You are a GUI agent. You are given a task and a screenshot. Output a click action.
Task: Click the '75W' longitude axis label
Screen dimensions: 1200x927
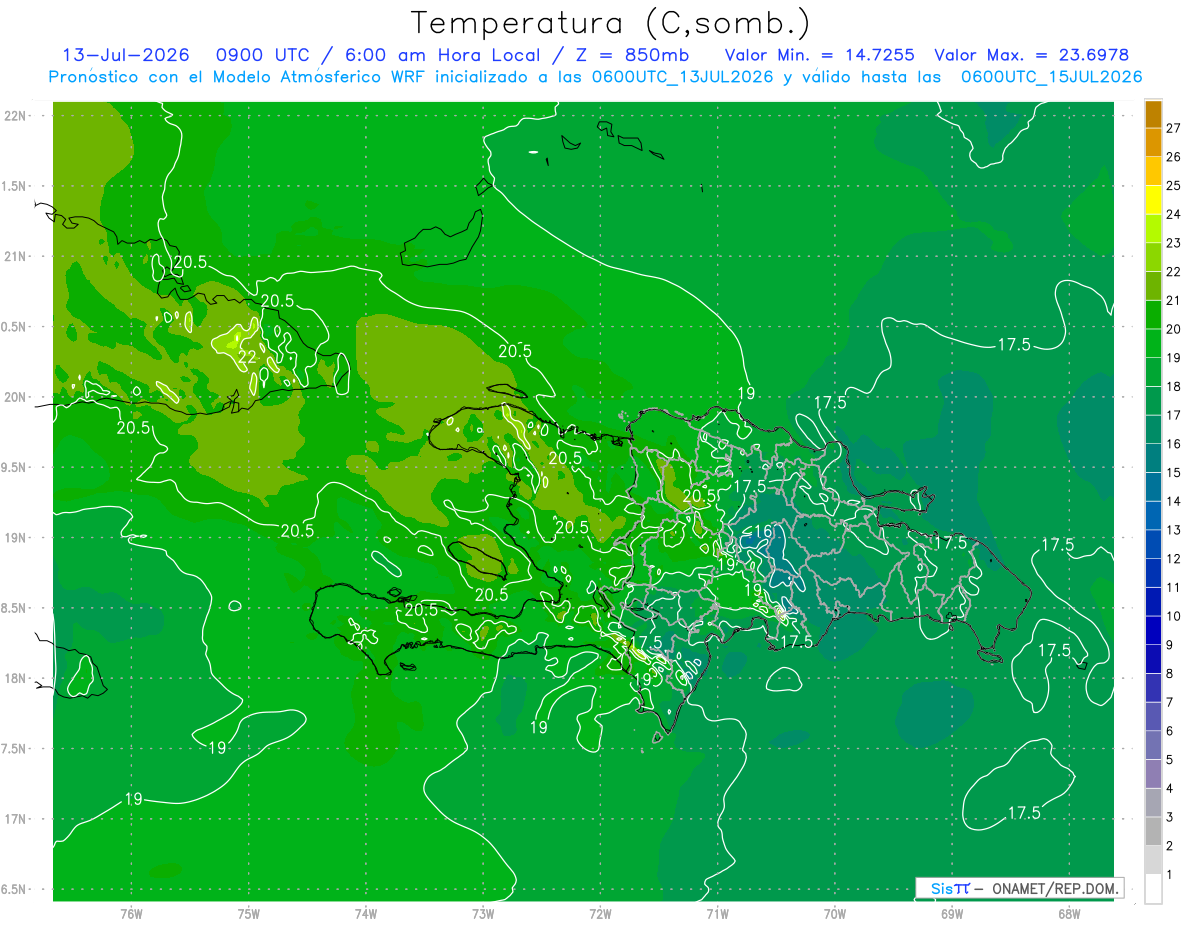click(x=249, y=914)
